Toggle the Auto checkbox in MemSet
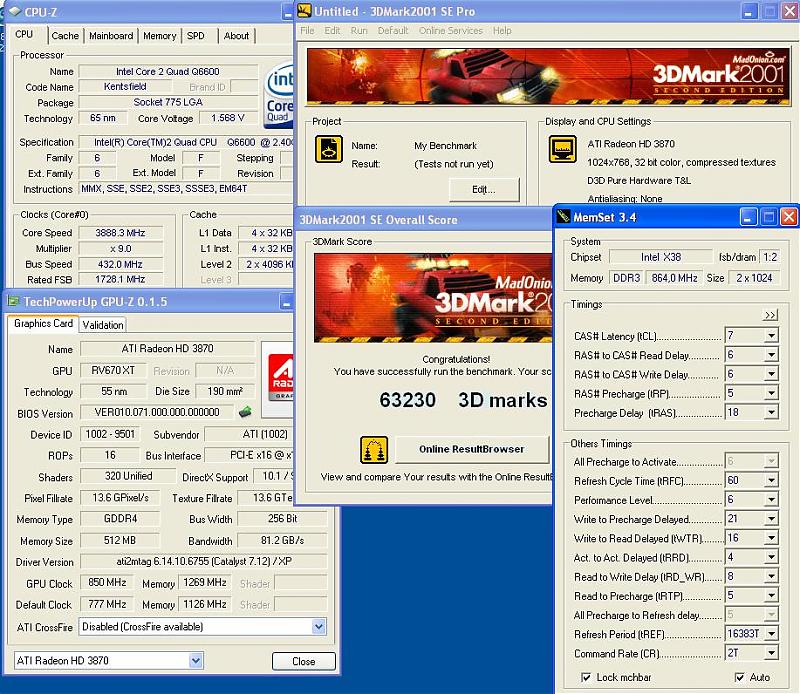This screenshot has width=800, height=694. tap(739, 678)
